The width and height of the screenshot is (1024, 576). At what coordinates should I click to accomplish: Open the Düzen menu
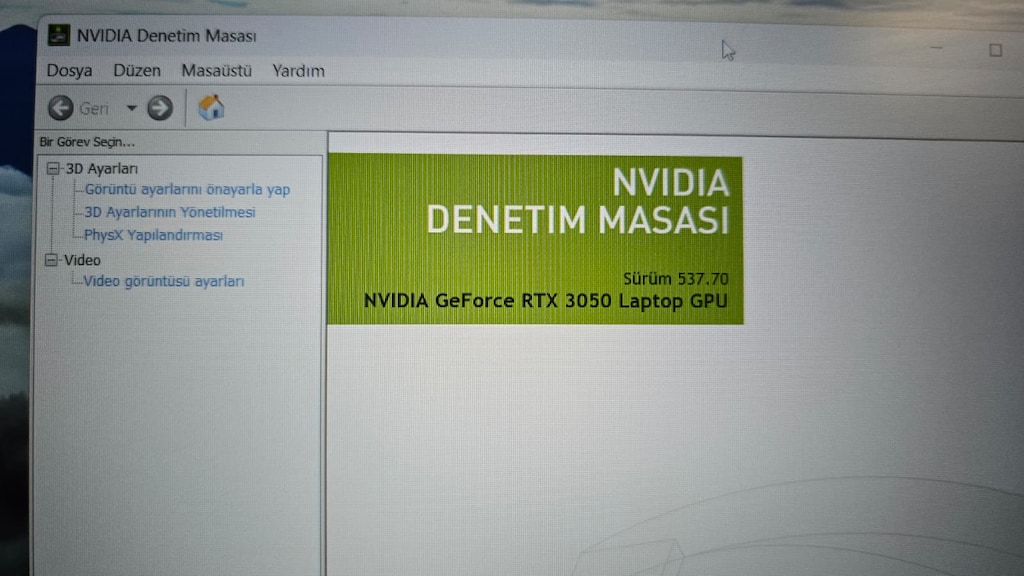point(137,71)
